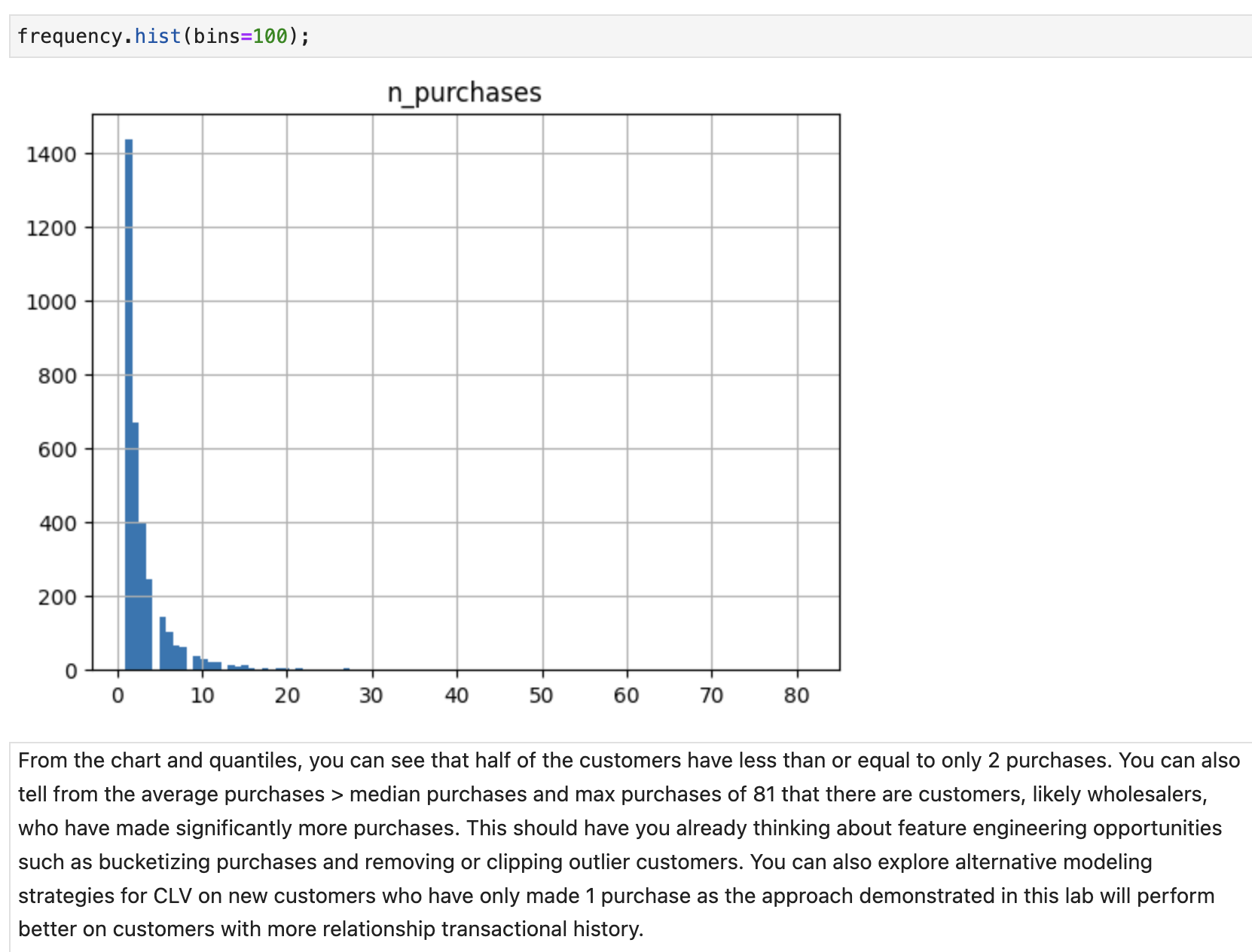Click the words 'likely wholesalers' in the paragraph
This screenshot has width=1252, height=952.
(1118, 795)
